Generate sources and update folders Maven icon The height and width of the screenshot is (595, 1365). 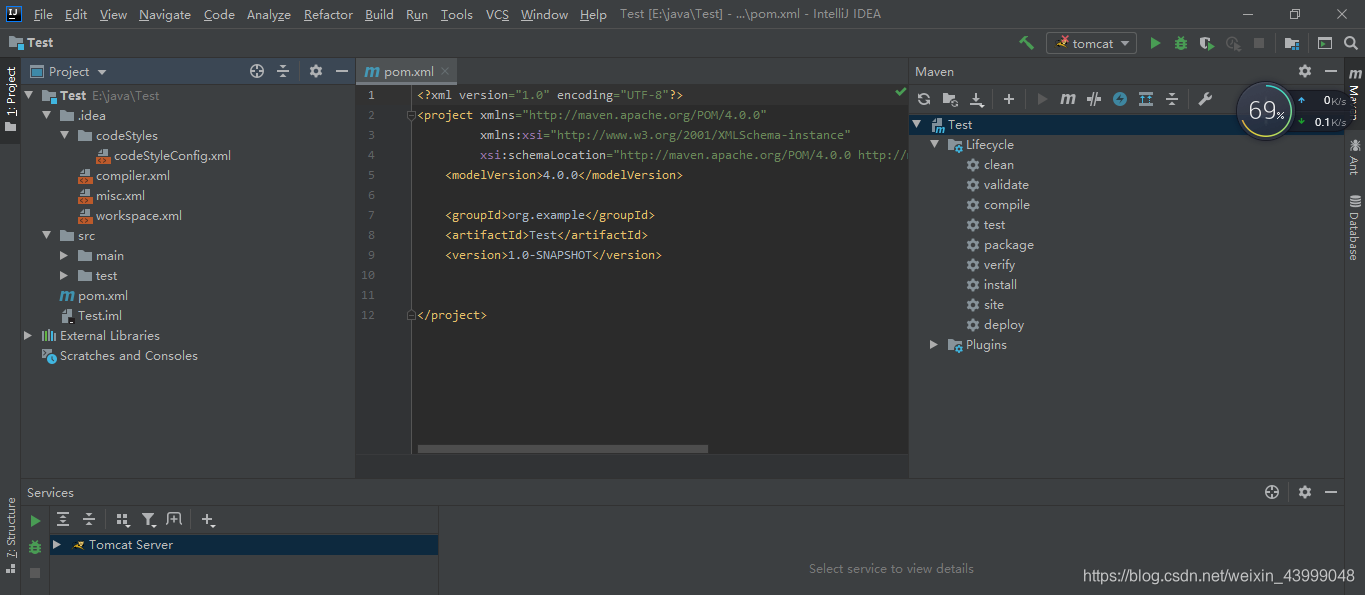pyautogui.click(x=950, y=99)
